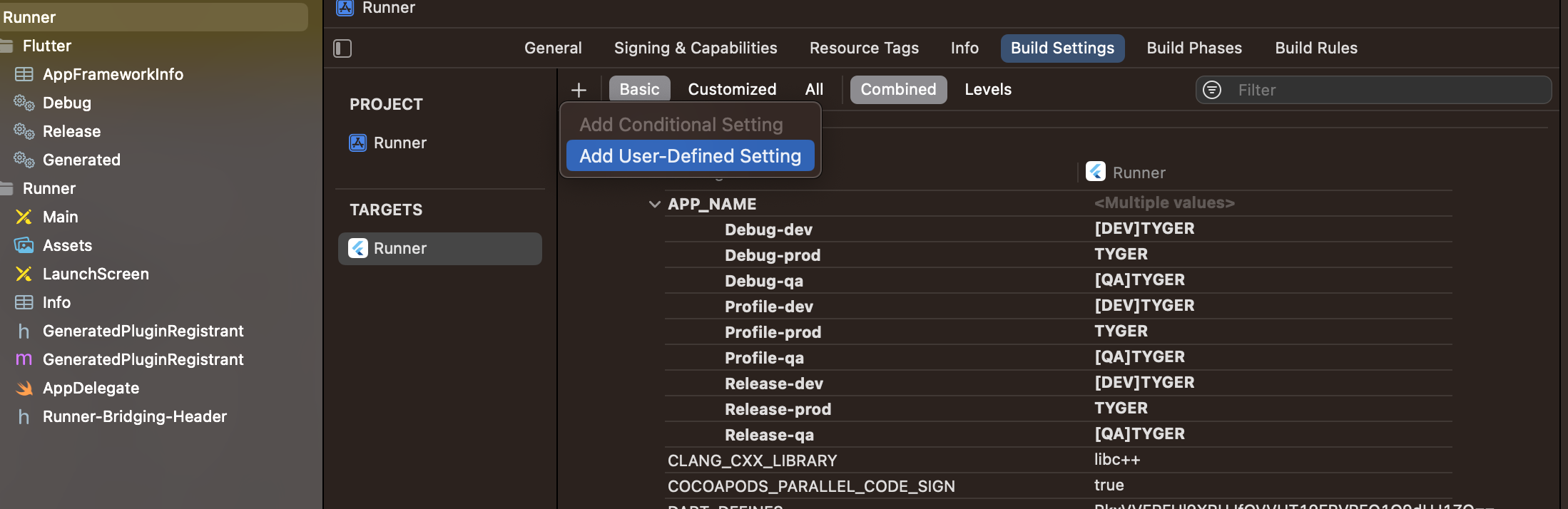Screen dimensions: 1568x509
Task: Click the Release-prod configuration row
Action: click(1059, 409)
